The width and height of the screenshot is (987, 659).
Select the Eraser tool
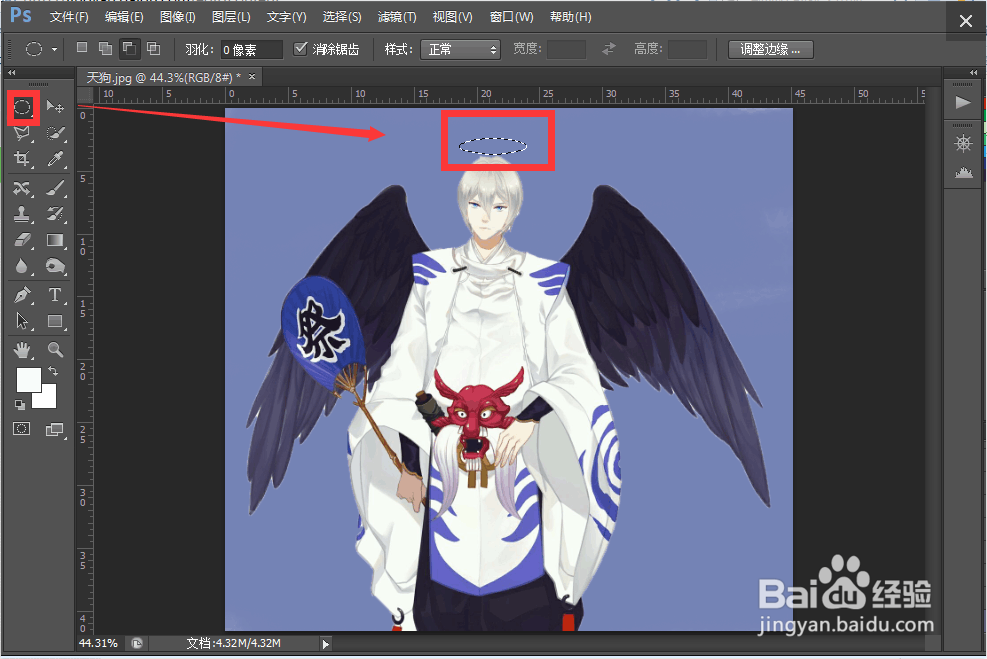23,240
